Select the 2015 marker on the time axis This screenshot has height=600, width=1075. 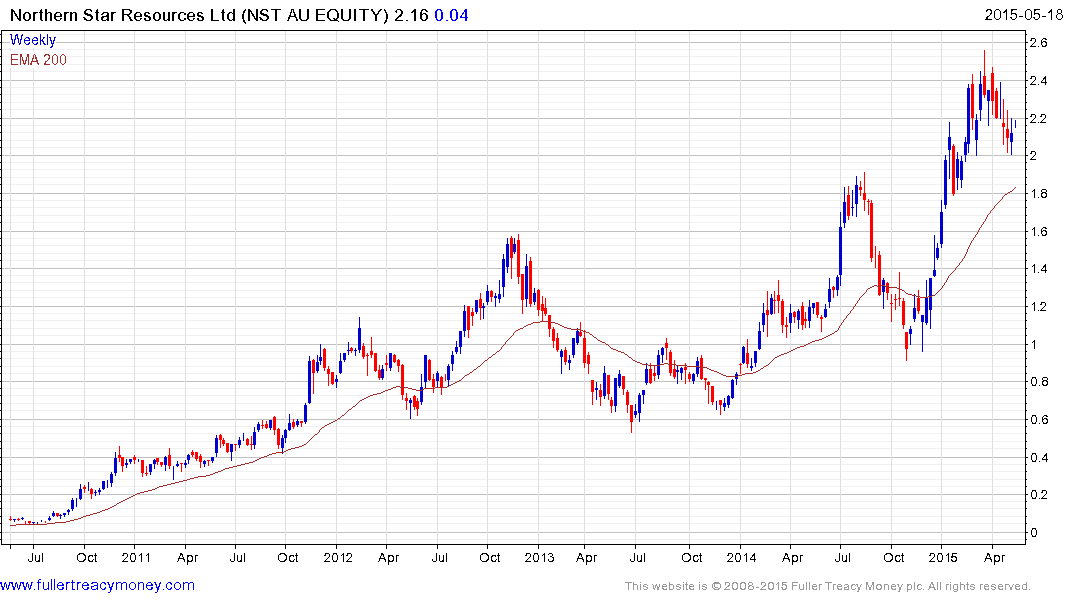pos(943,557)
